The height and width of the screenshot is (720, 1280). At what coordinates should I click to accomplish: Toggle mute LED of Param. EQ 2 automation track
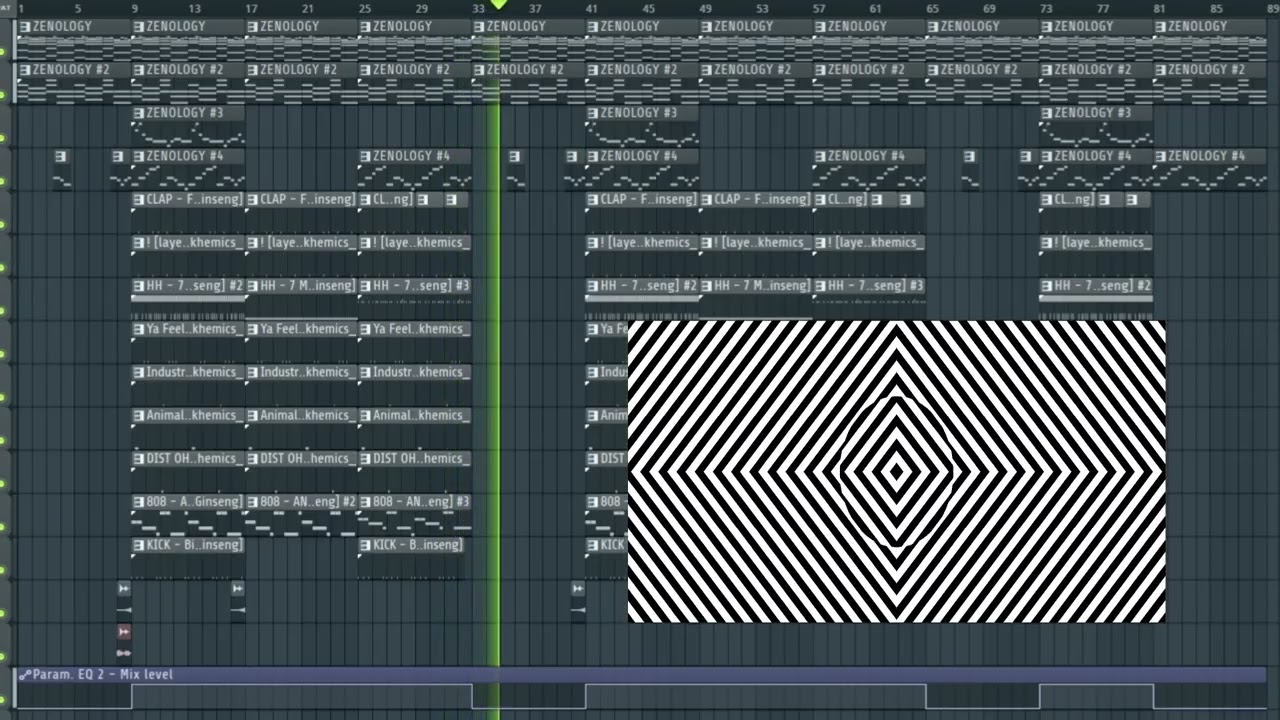tap(4, 700)
